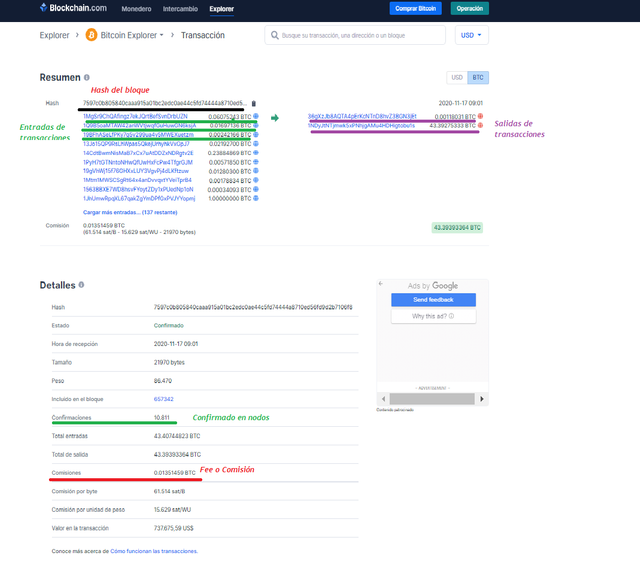Click the left arrow of the ad scrollbar

(383, 399)
